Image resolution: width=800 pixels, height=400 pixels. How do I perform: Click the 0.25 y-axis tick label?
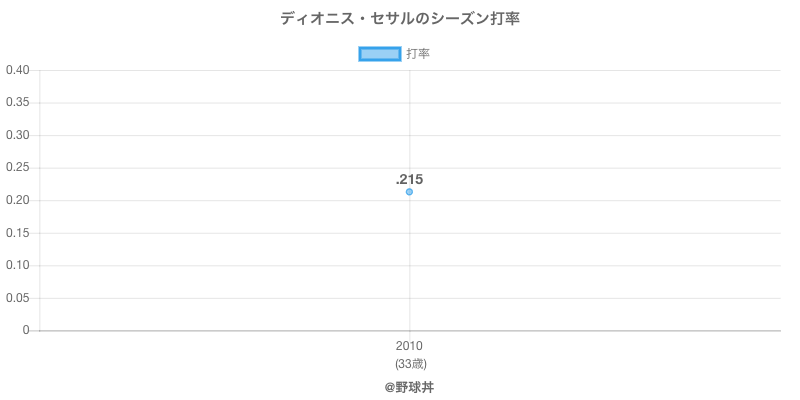pyautogui.click(x=17, y=168)
